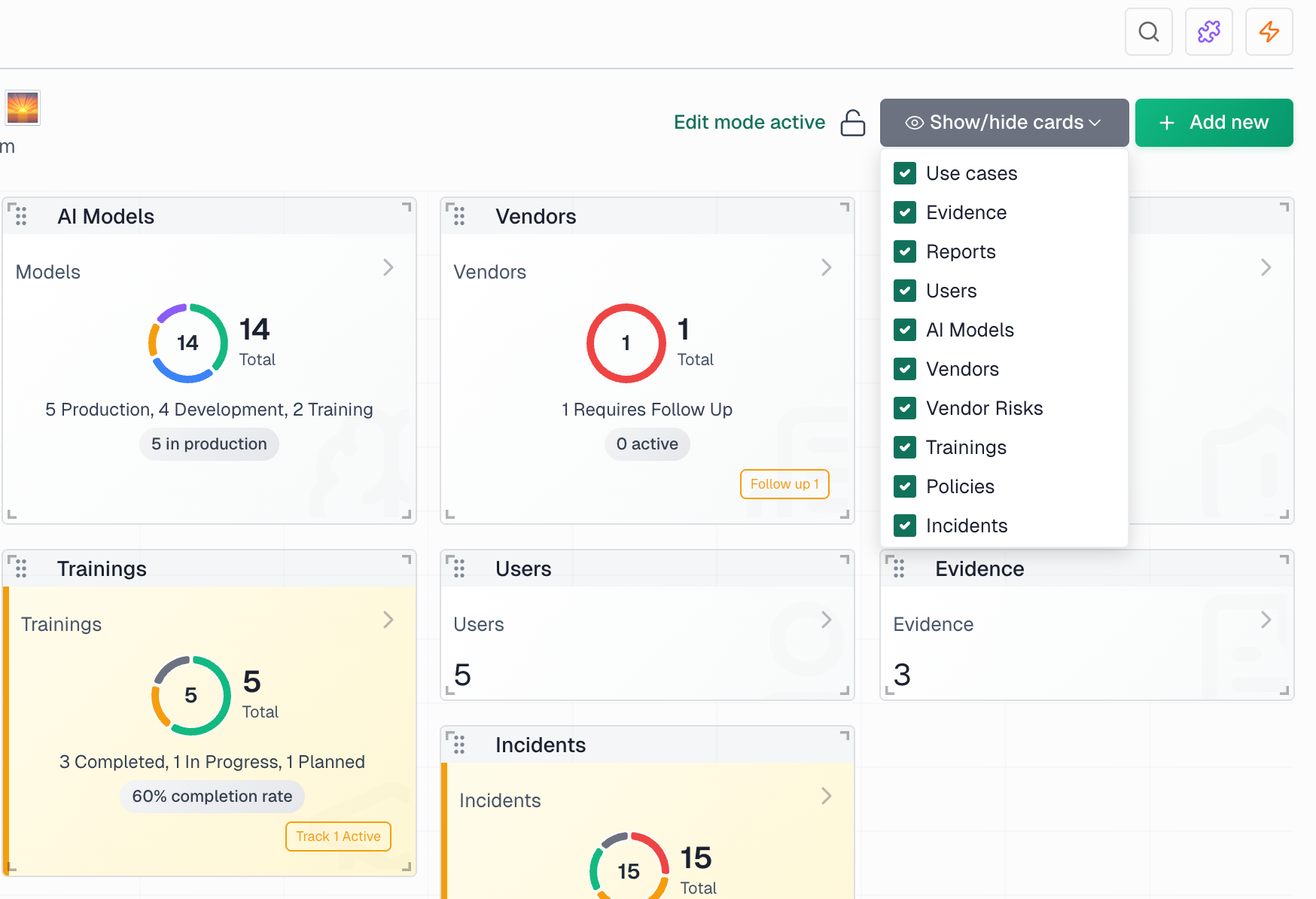Grab the drag handle on Incidents card
The width and height of the screenshot is (1316, 899).
[460, 744]
